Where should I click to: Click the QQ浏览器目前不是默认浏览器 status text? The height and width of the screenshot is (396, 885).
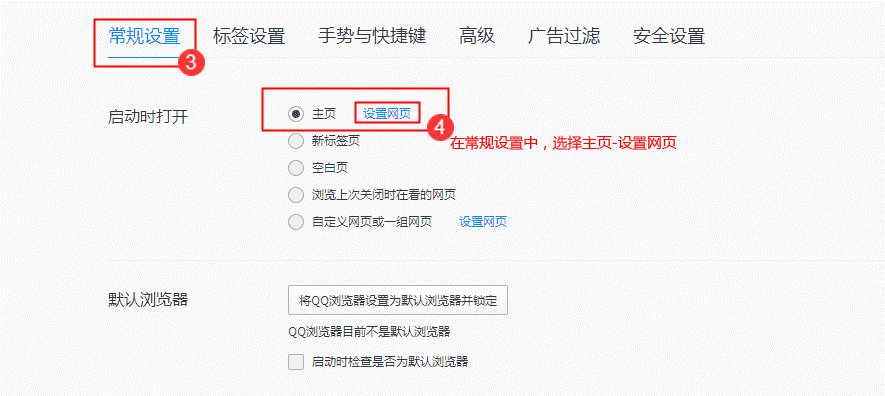coord(369,332)
